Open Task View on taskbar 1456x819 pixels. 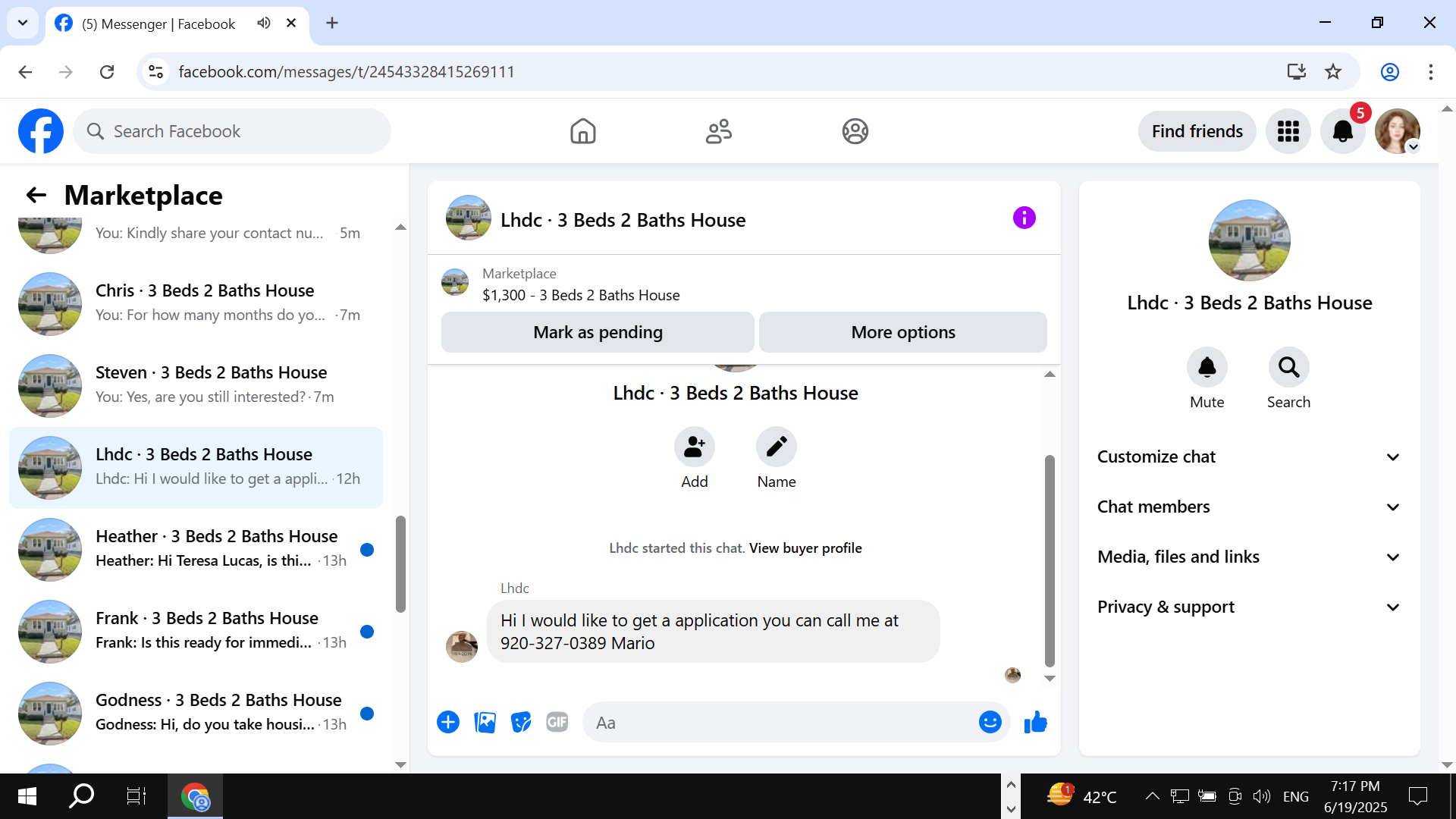tap(136, 796)
